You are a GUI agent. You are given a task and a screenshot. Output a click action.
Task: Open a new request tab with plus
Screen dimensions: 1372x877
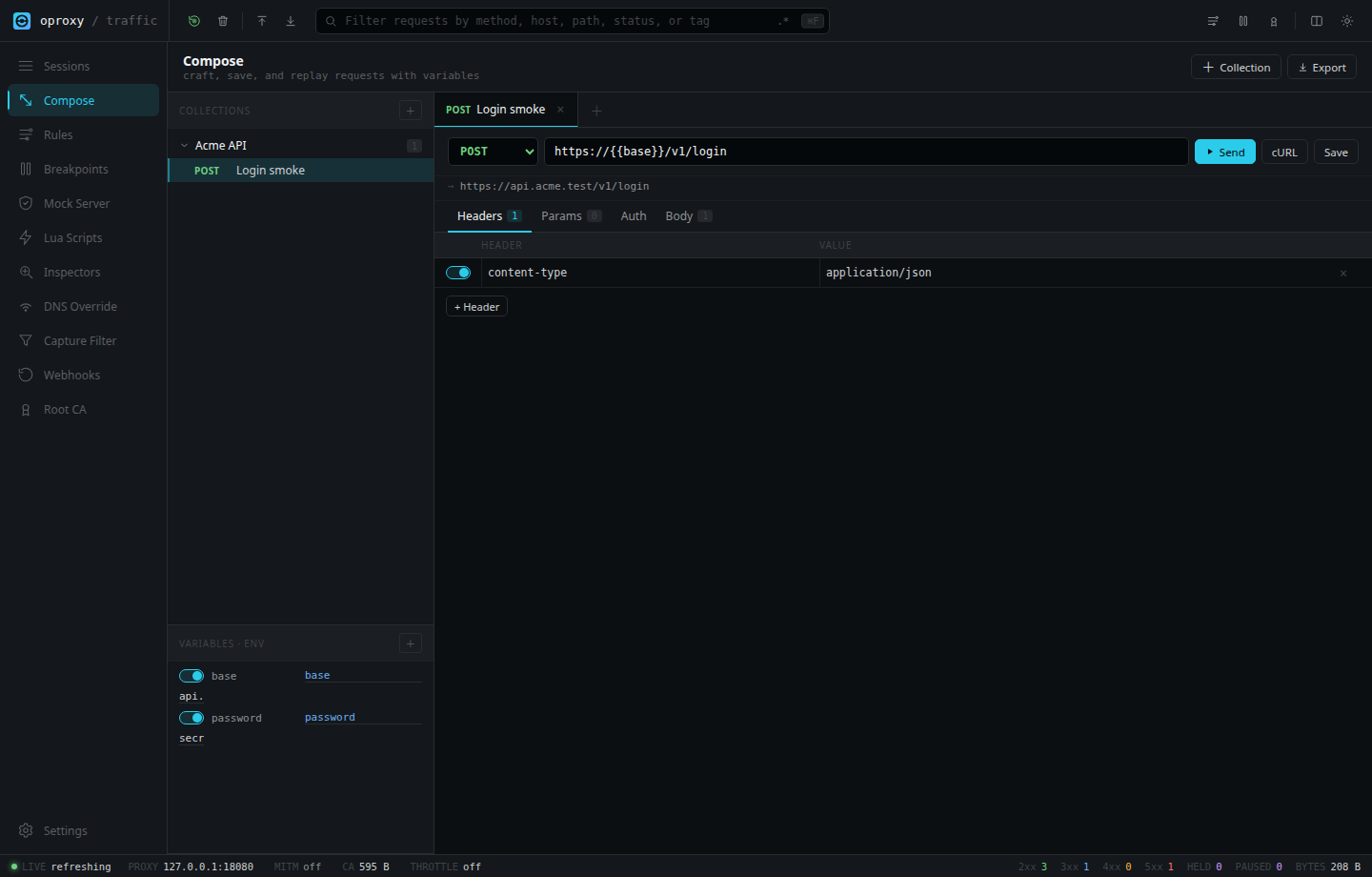tap(596, 111)
